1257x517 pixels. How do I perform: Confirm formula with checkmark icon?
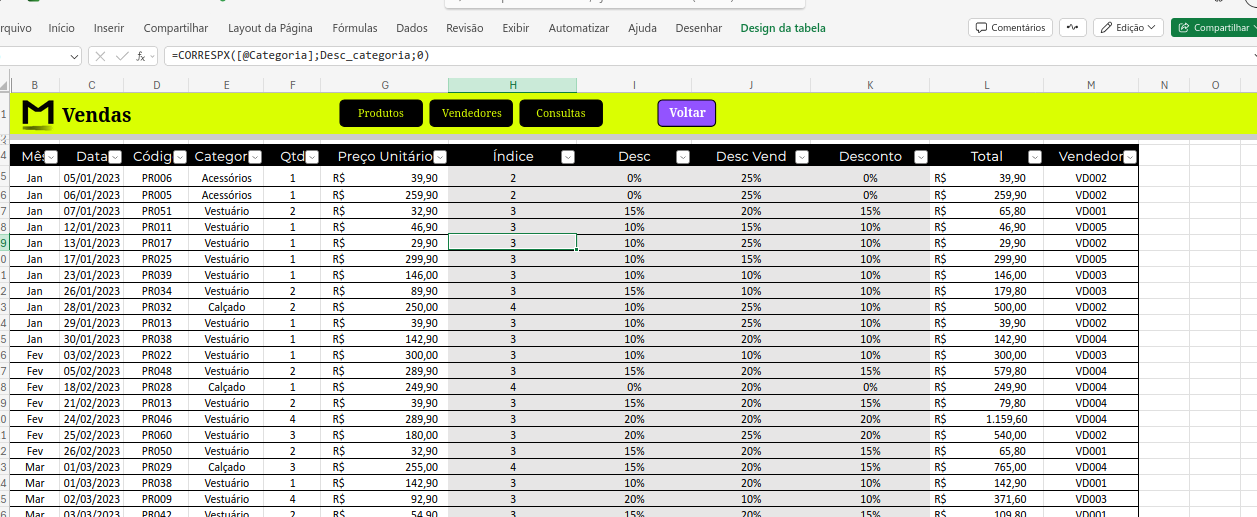click(122, 56)
